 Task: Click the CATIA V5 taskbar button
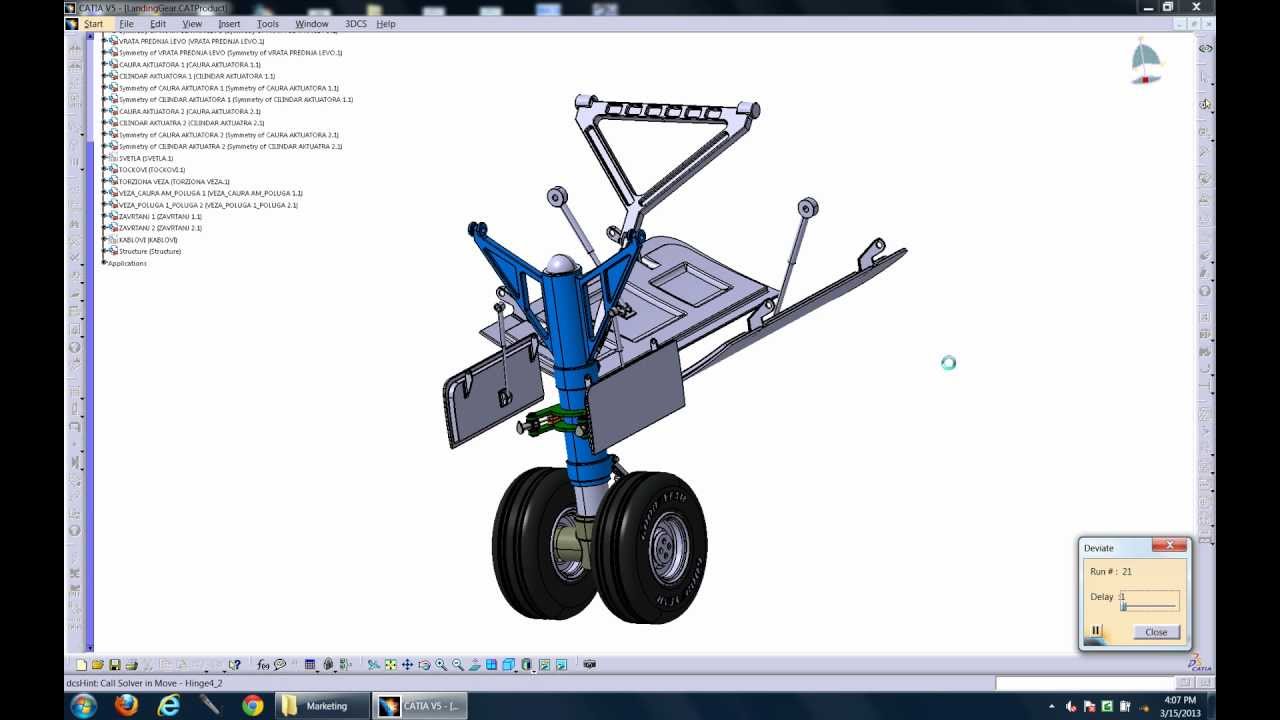[421, 706]
